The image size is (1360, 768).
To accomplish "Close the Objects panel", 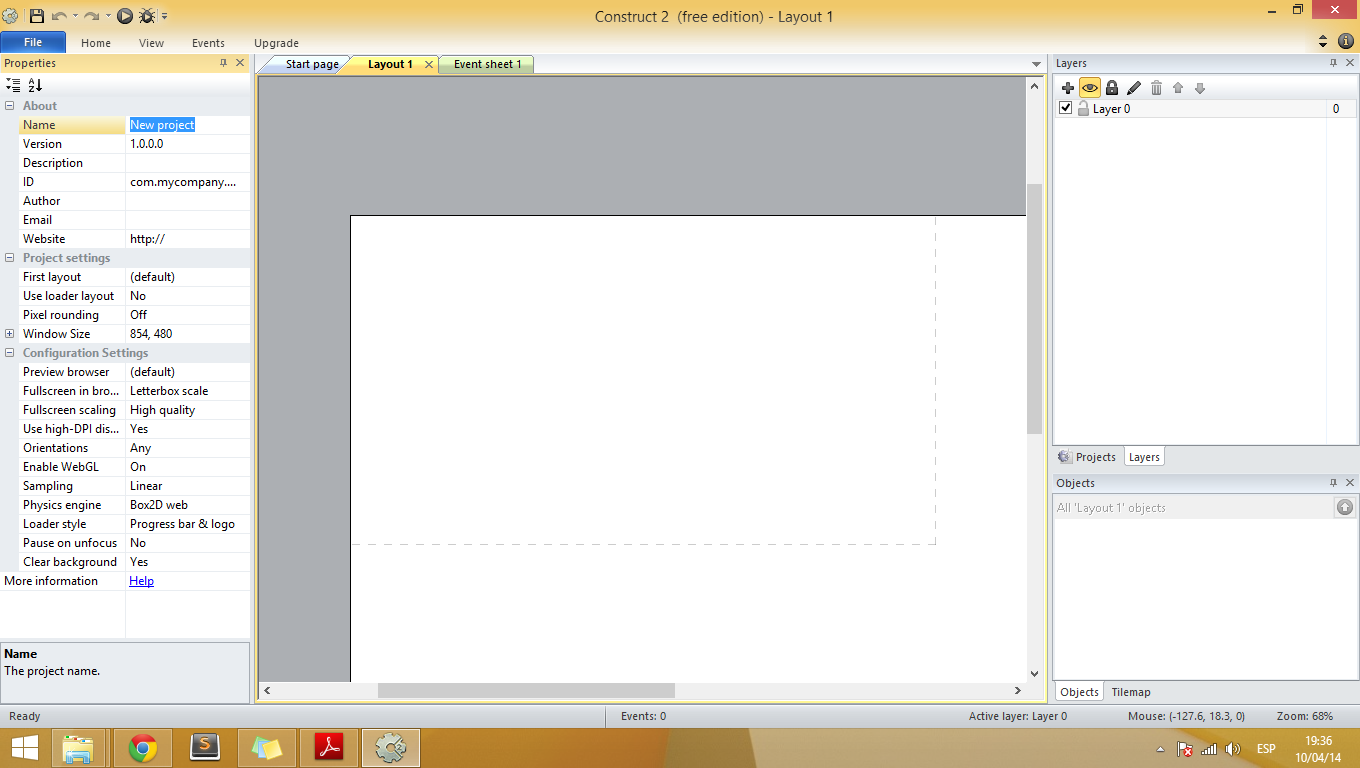I will point(1349,483).
